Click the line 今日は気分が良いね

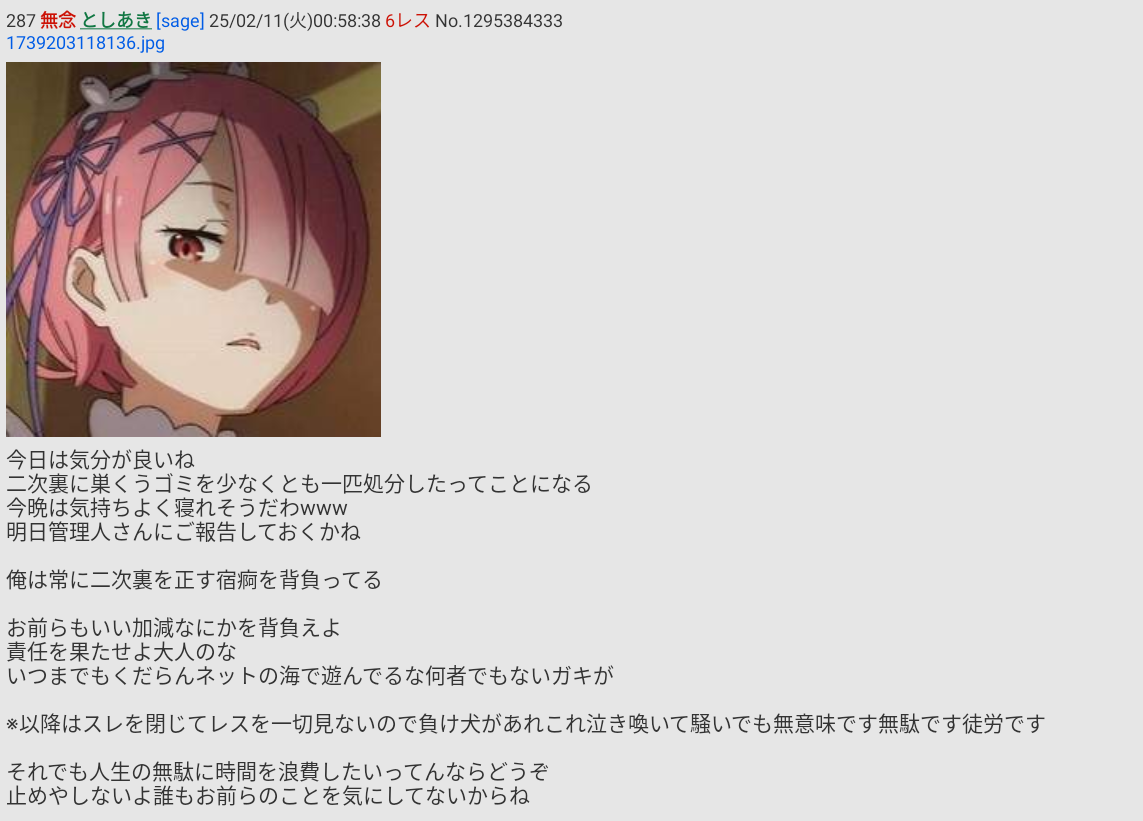click(x=101, y=460)
